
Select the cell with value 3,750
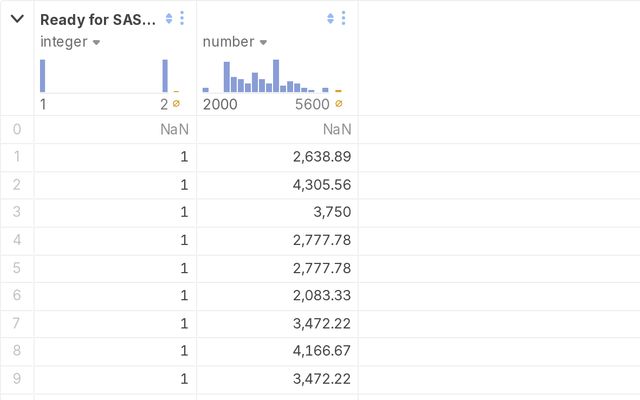tap(328, 213)
